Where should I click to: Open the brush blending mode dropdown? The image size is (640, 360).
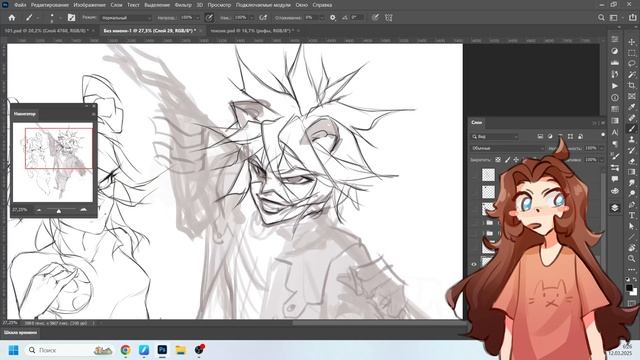(x=126, y=18)
